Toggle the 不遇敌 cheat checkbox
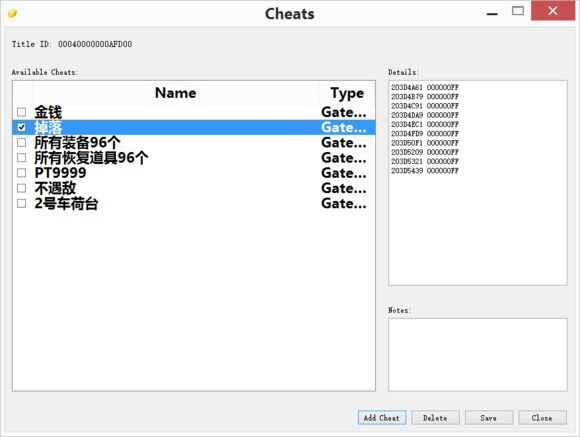 click(21, 188)
